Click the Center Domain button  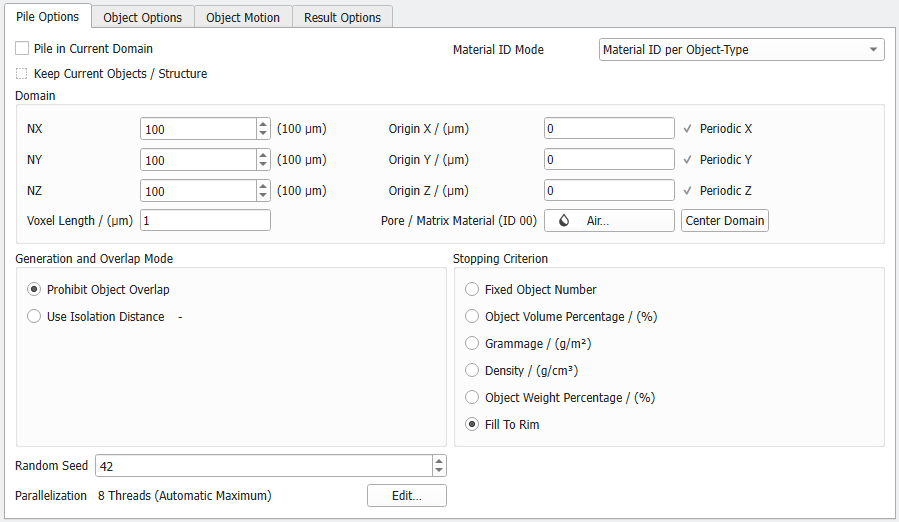coord(725,221)
